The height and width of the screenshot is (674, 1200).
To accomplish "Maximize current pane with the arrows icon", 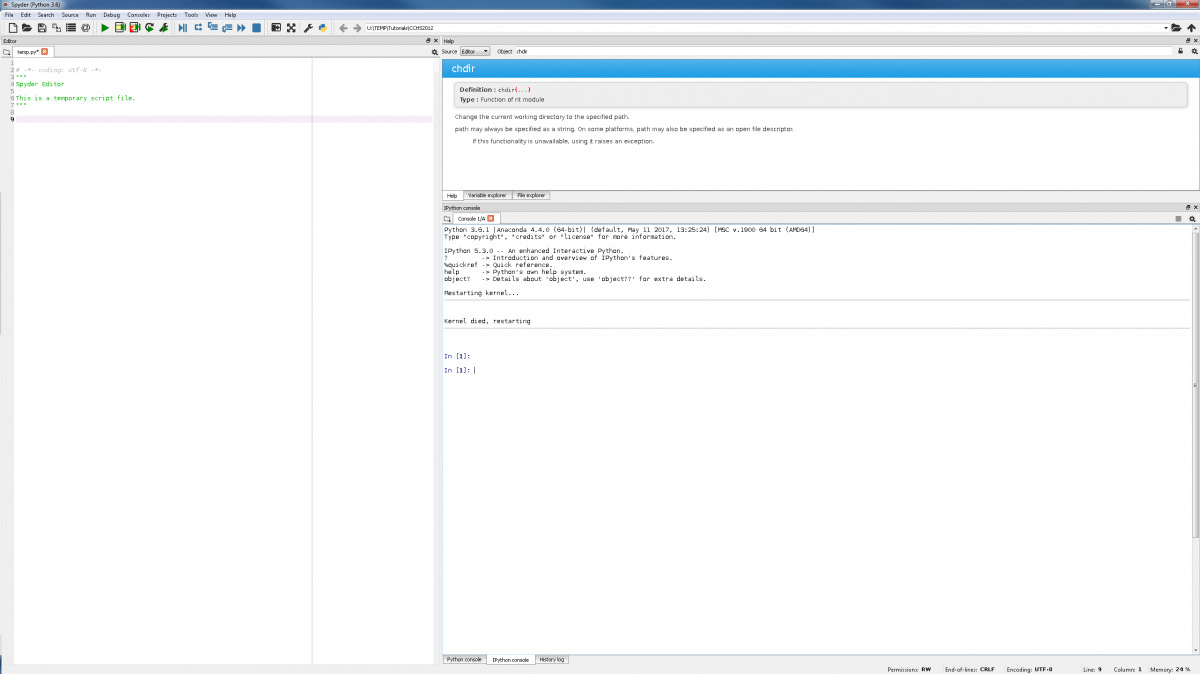I will (291, 28).
